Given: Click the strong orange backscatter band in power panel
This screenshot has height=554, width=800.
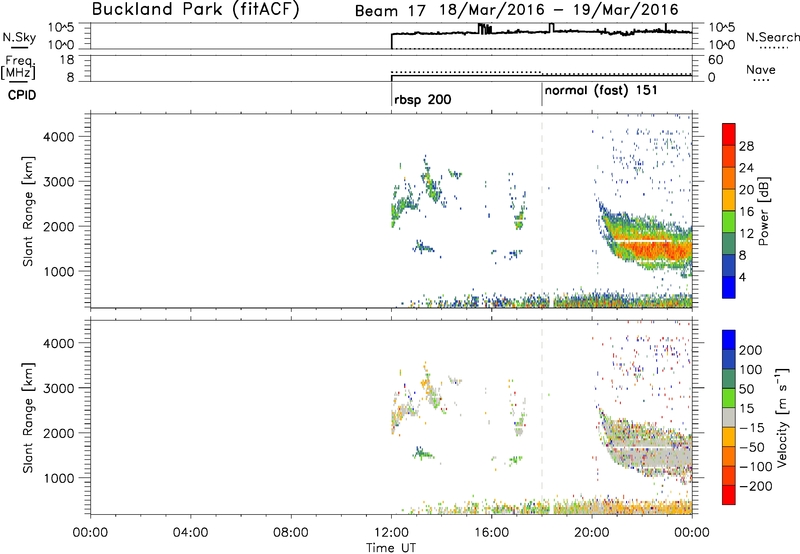Looking at the screenshot, I should pyautogui.click(x=656, y=249).
